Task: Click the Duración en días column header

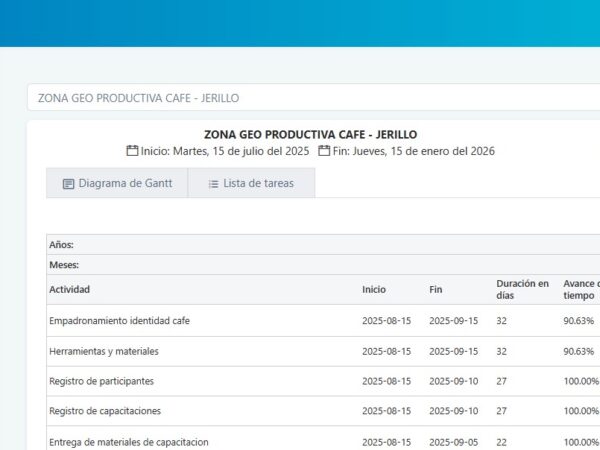Action: point(522,290)
